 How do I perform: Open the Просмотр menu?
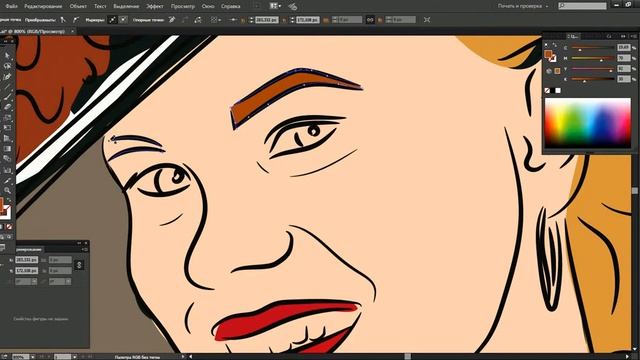pos(182,6)
